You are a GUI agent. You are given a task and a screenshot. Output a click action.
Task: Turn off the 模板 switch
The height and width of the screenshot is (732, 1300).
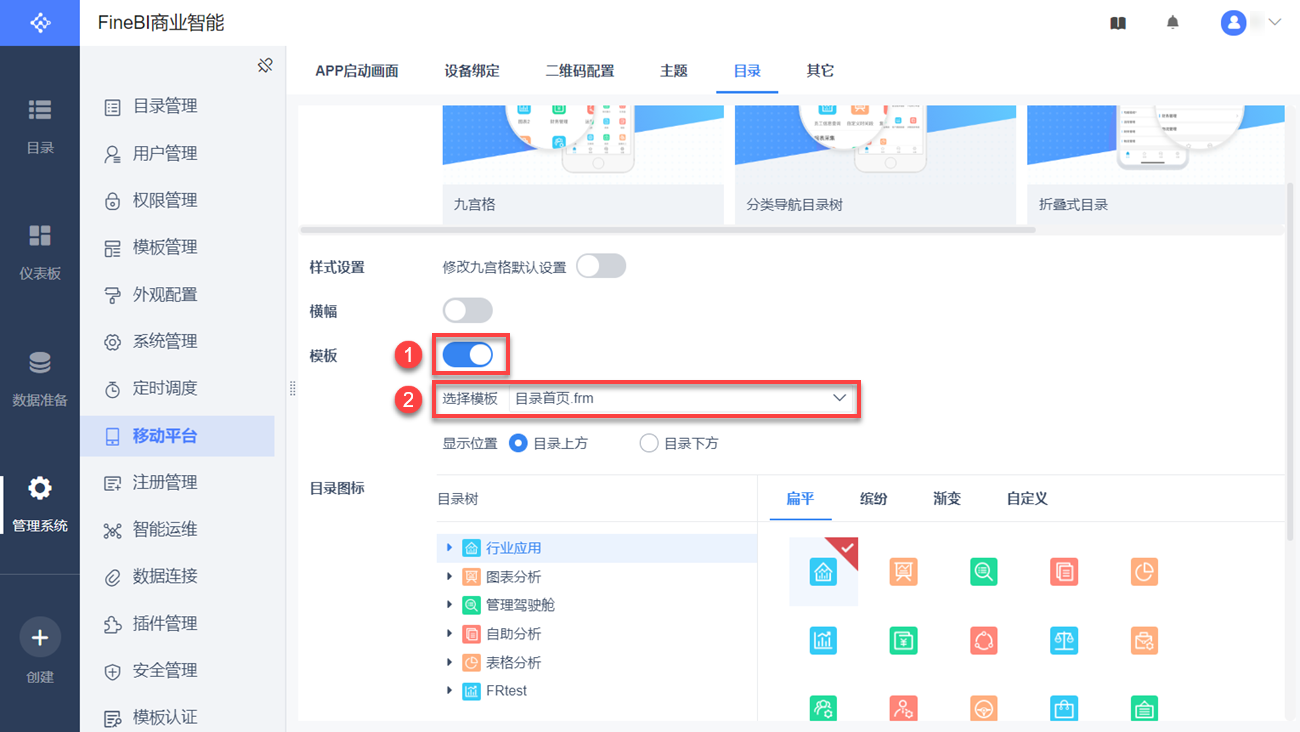[468, 354]
